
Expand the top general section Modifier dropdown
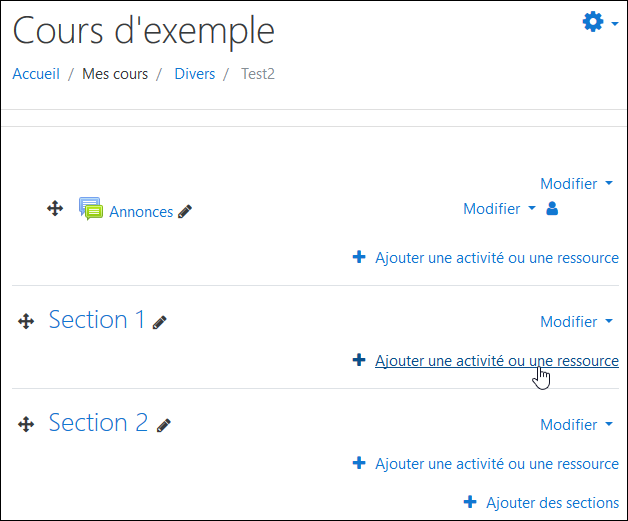576,184
